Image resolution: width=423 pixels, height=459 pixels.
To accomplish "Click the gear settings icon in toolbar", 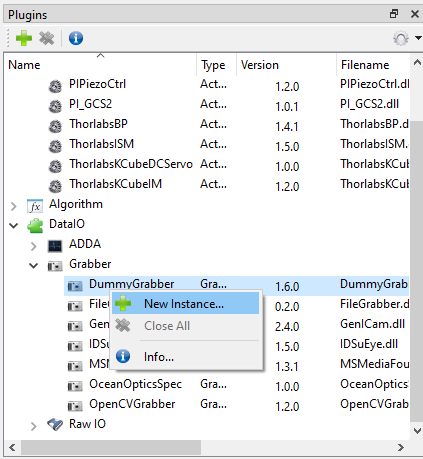I will (x=401, y=38).
